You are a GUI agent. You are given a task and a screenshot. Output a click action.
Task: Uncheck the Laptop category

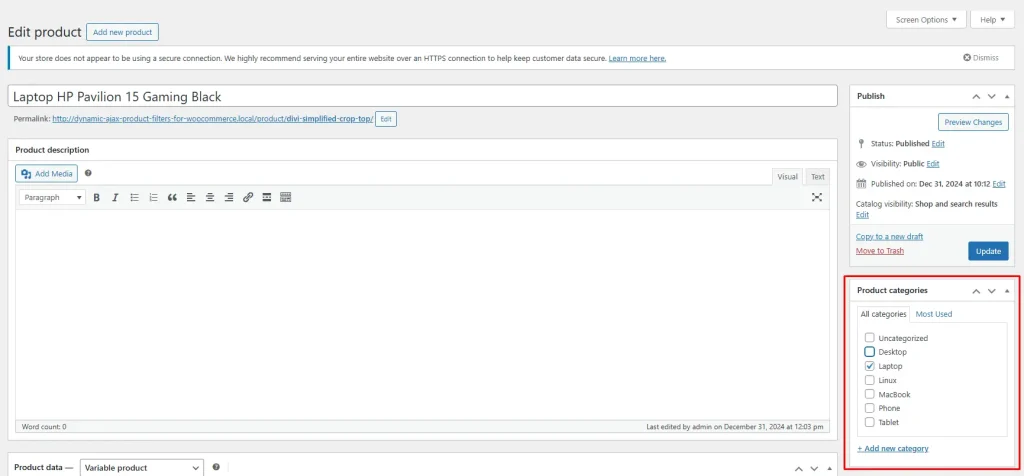tap(869, 366)
